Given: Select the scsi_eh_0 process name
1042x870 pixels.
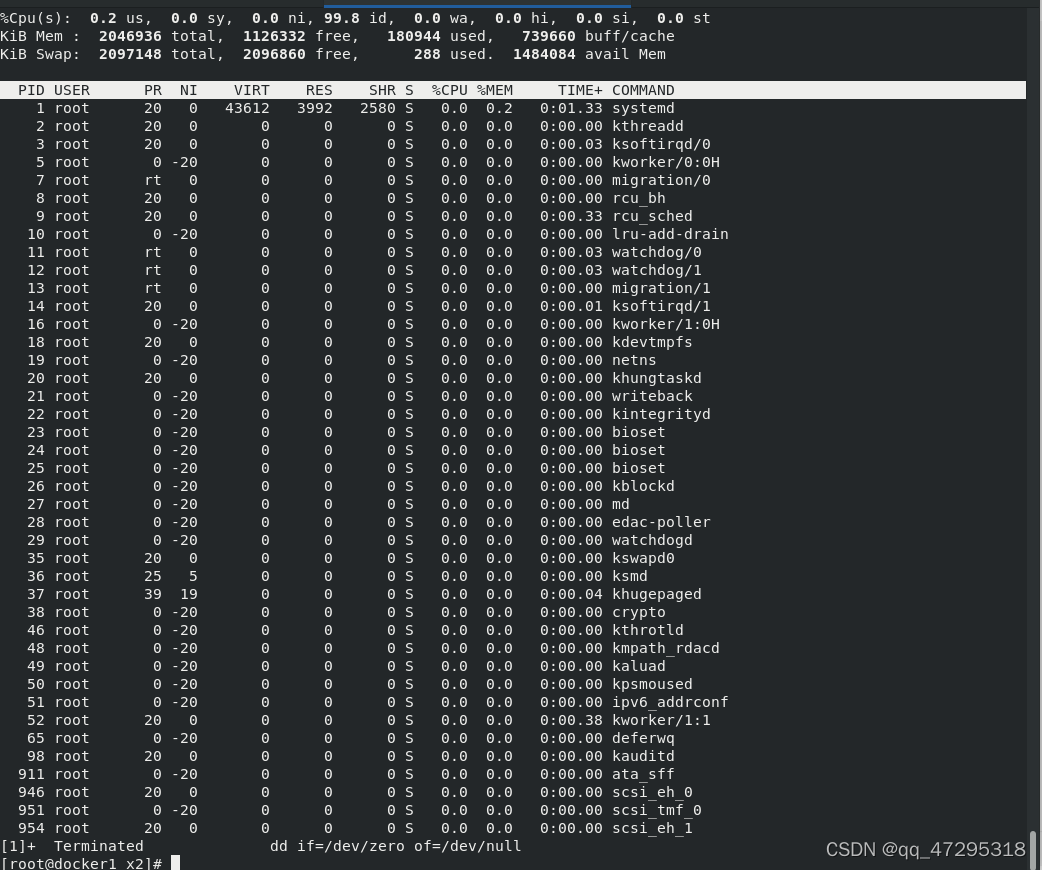Looking at the screenshot, I should pyautogui.click(x=653, y=792).
